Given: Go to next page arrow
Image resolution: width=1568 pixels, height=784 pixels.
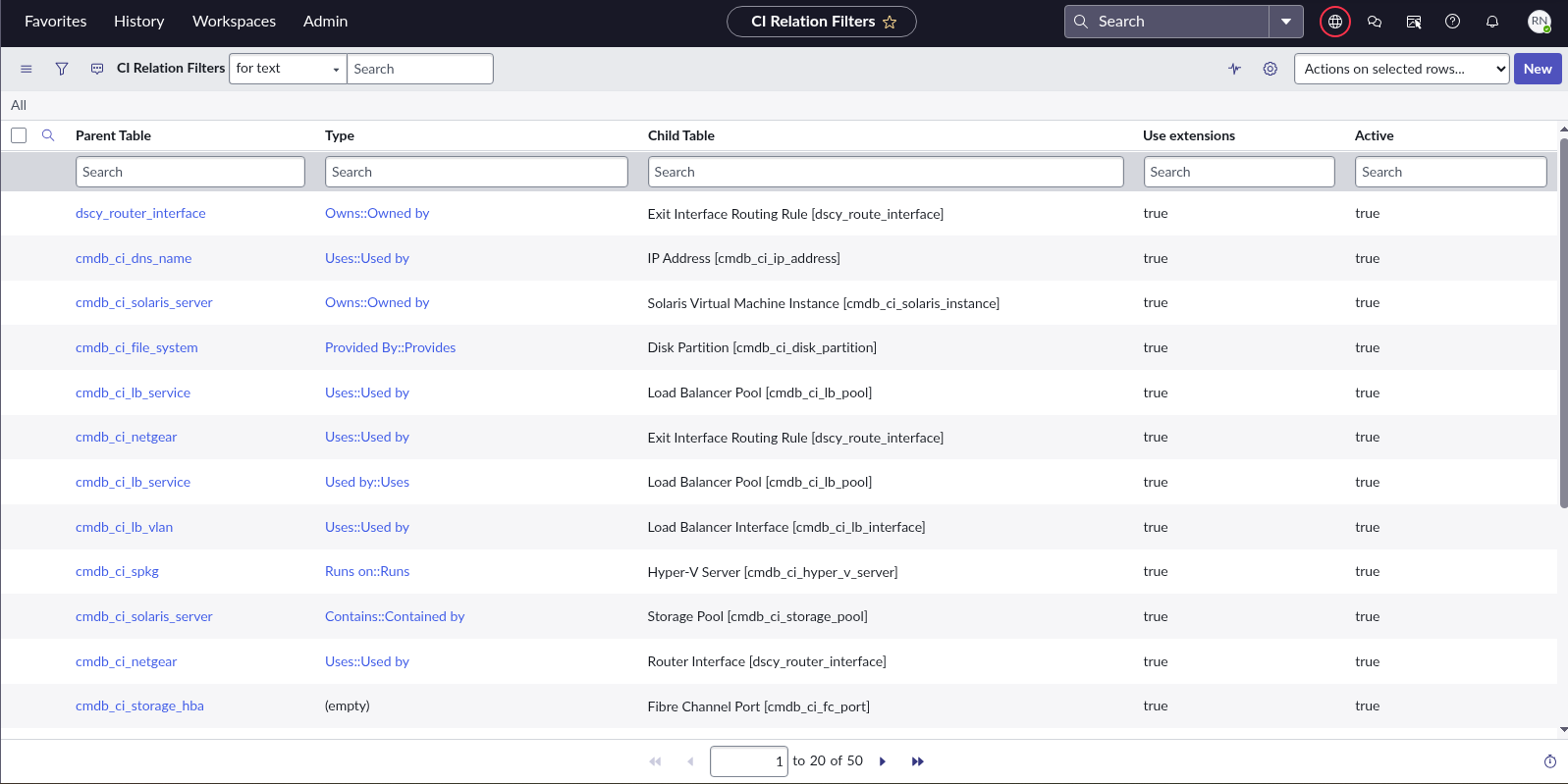Looking at the screenshot, I should pyautogui.click(x=883, y=761).
